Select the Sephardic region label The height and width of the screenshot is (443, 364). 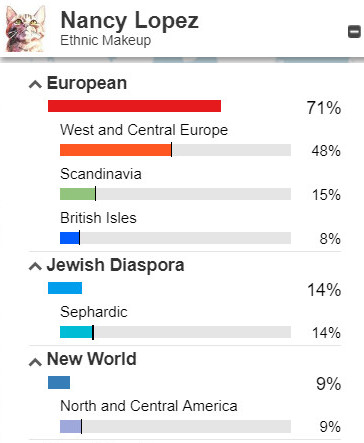pyautogui.click(x=94, y=312)
